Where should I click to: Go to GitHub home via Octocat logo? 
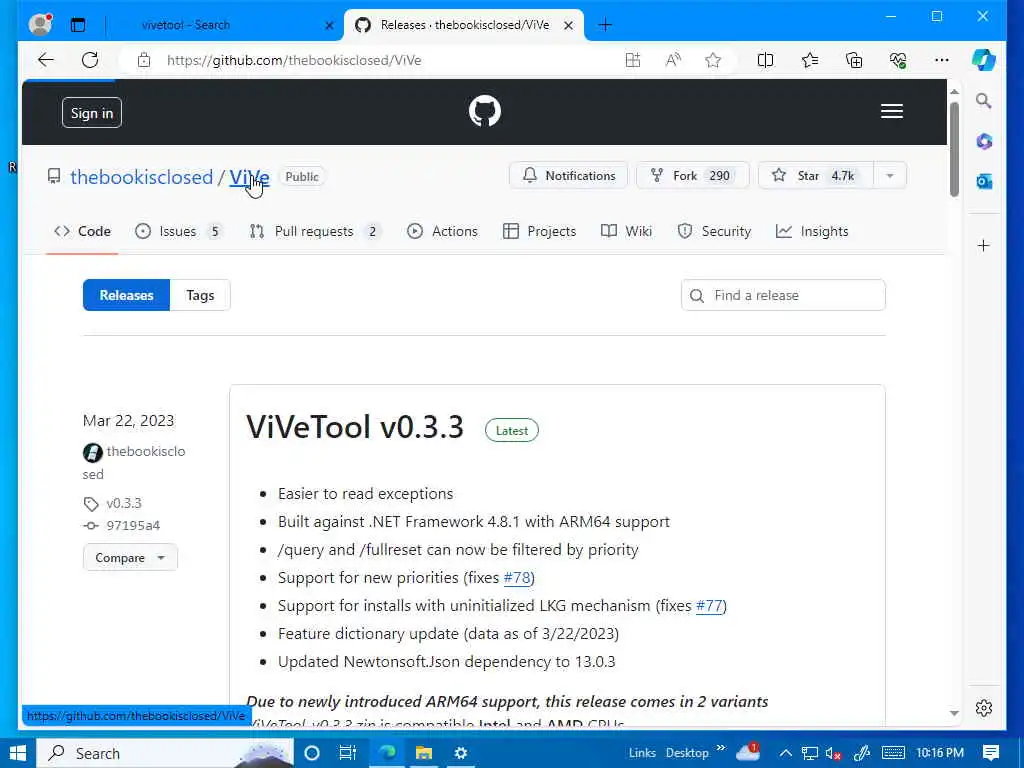(x=485, y=111)
